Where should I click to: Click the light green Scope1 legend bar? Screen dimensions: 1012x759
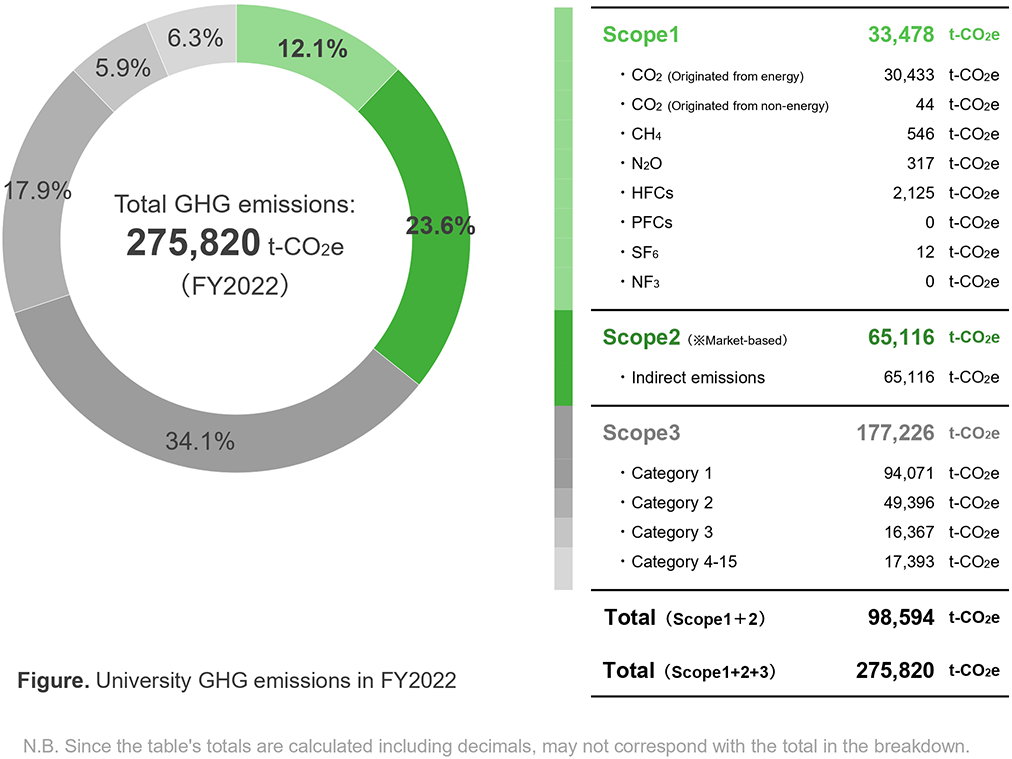tap(563, 158)
